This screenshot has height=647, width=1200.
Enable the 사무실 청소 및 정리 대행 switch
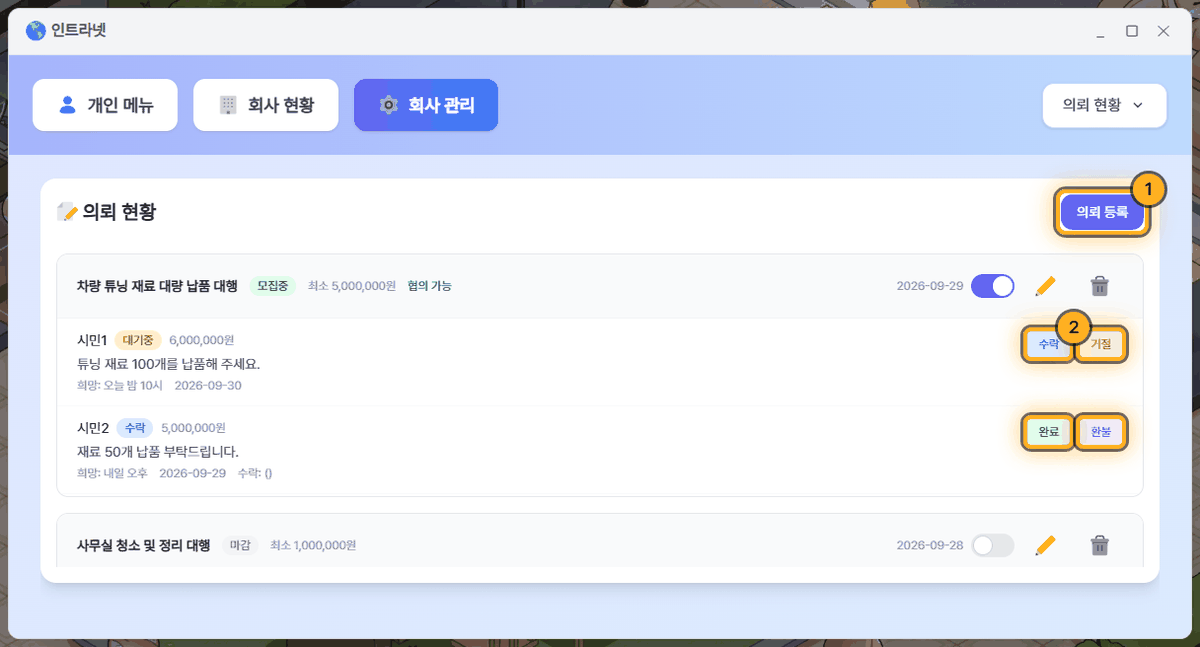pos(993,545)
